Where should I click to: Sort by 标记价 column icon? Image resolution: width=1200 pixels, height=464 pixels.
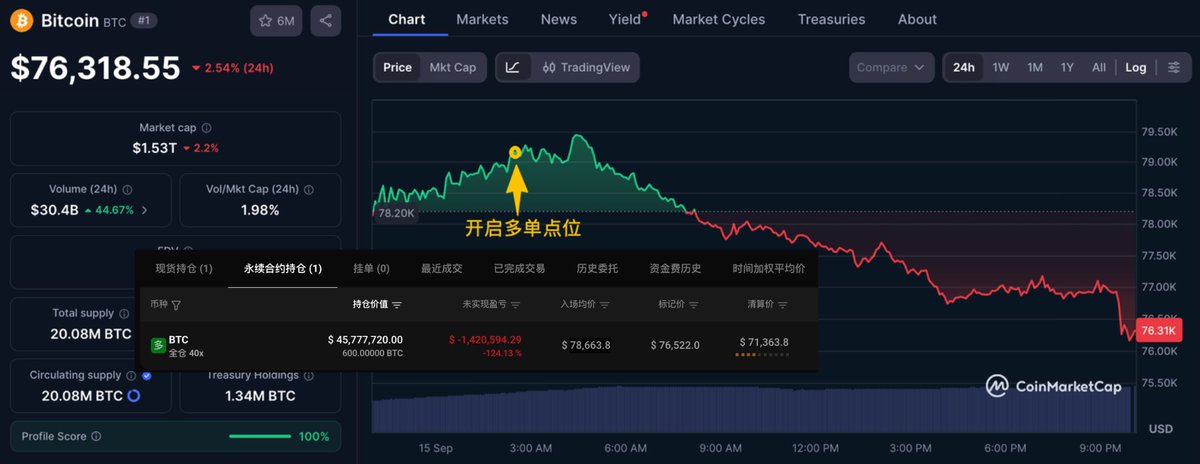pyautogui.click(x=693, y=304)
